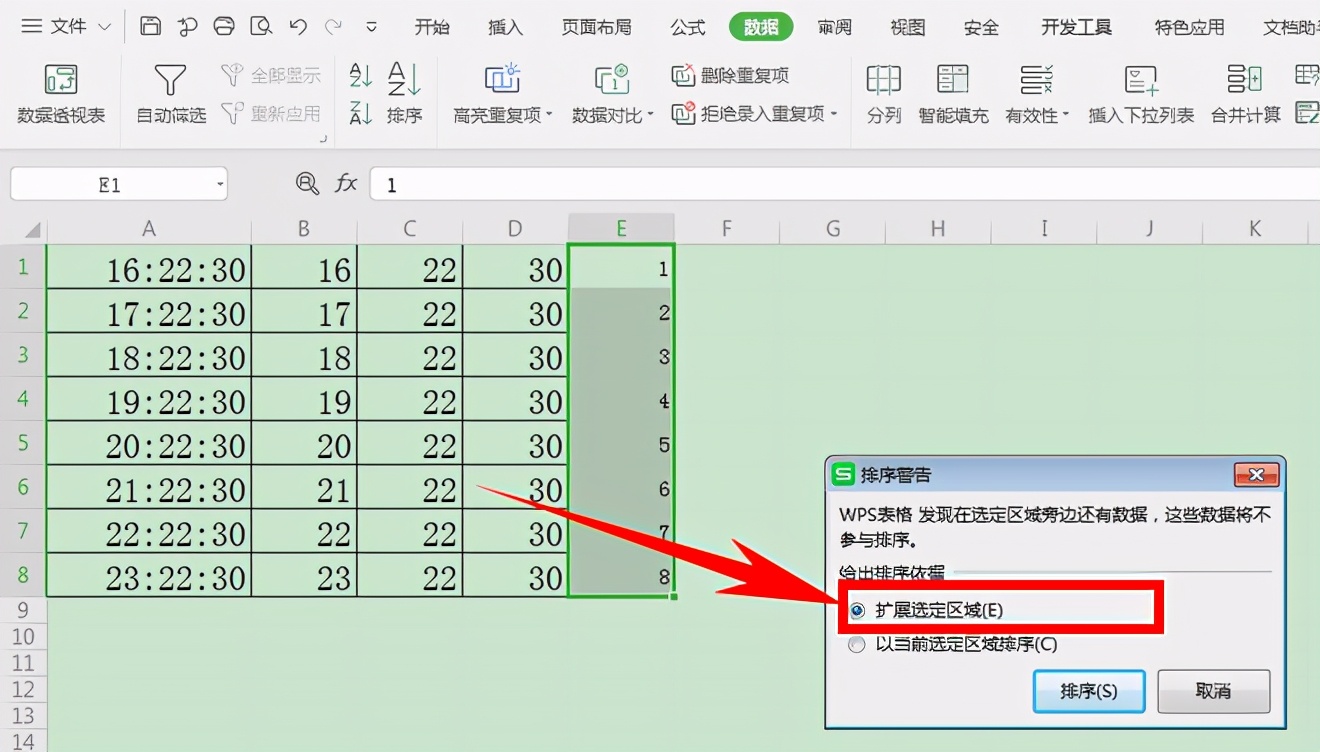Switch to the 公式 tab
Viewport: 1320px width, 752px height.
point(687,27)
